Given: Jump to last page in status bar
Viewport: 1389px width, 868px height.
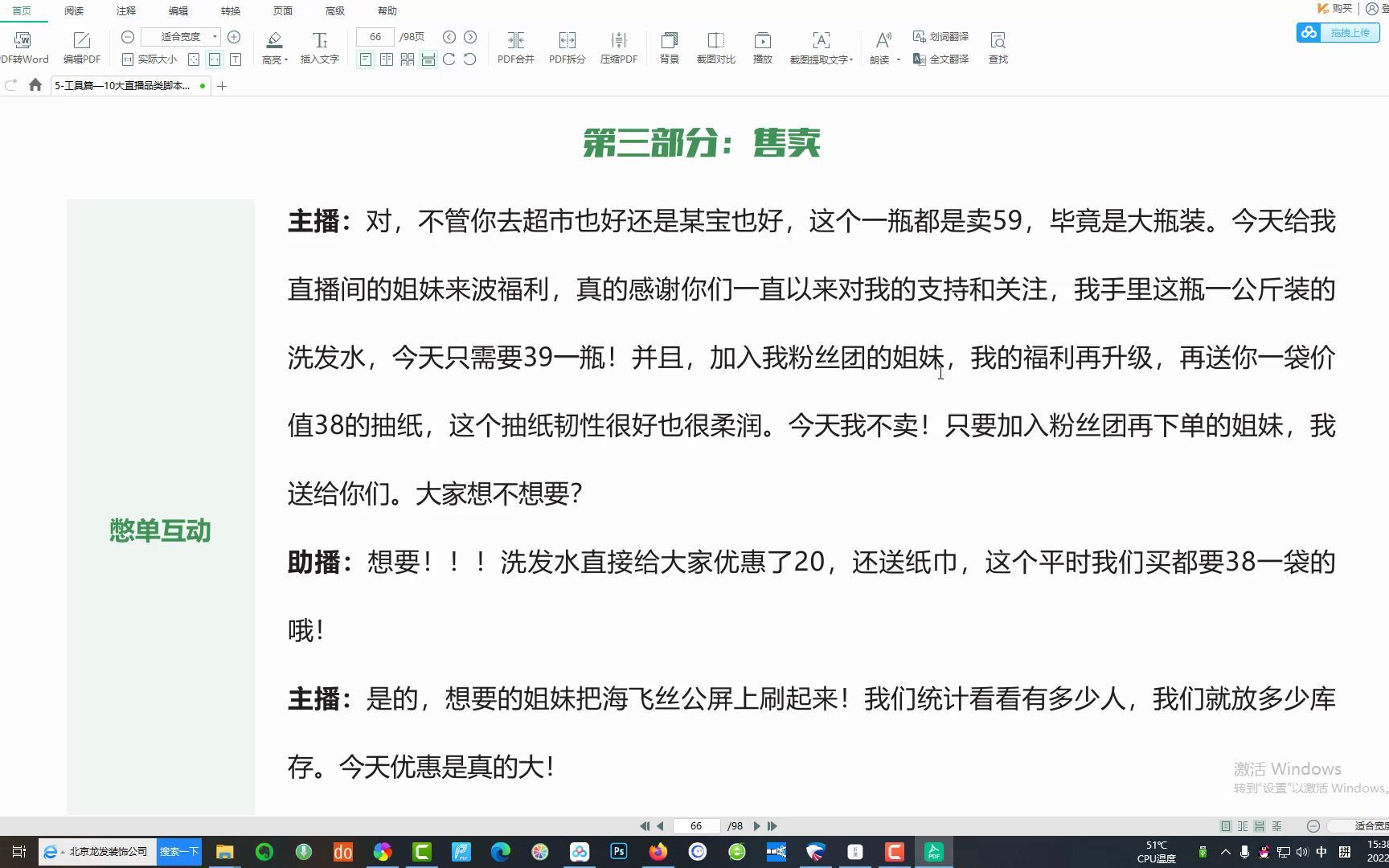Looking at the screenshot, I should coord(772,826).
